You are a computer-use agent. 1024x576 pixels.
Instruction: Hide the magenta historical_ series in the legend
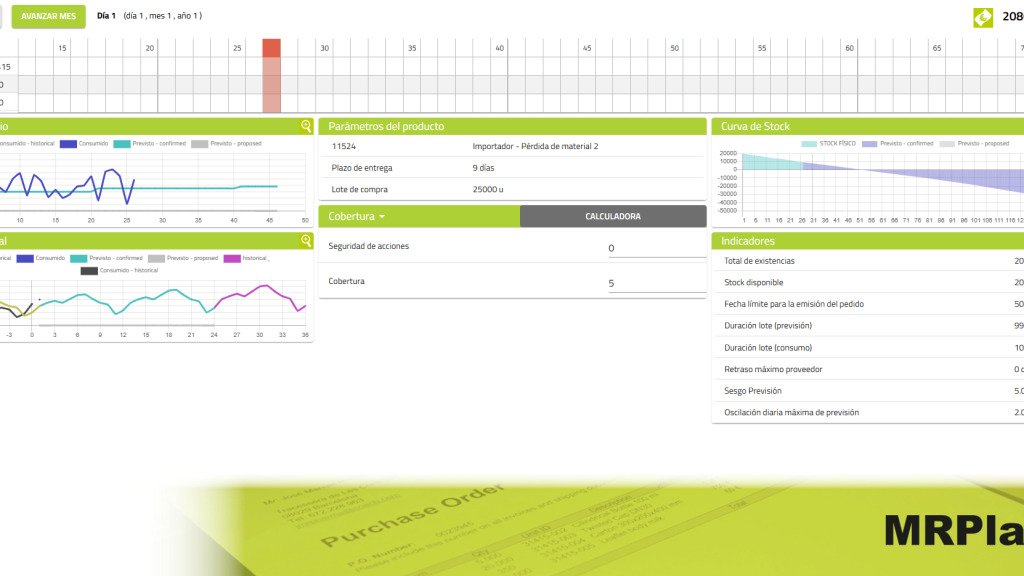point(246,258)
